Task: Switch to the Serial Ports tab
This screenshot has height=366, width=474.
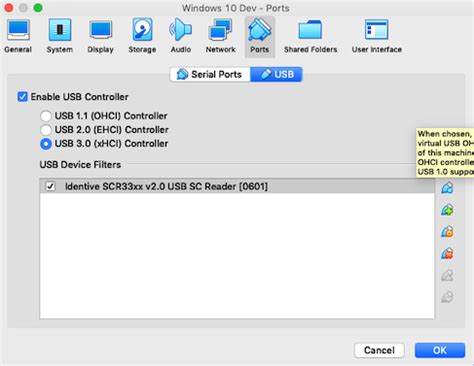Action: 210,74
